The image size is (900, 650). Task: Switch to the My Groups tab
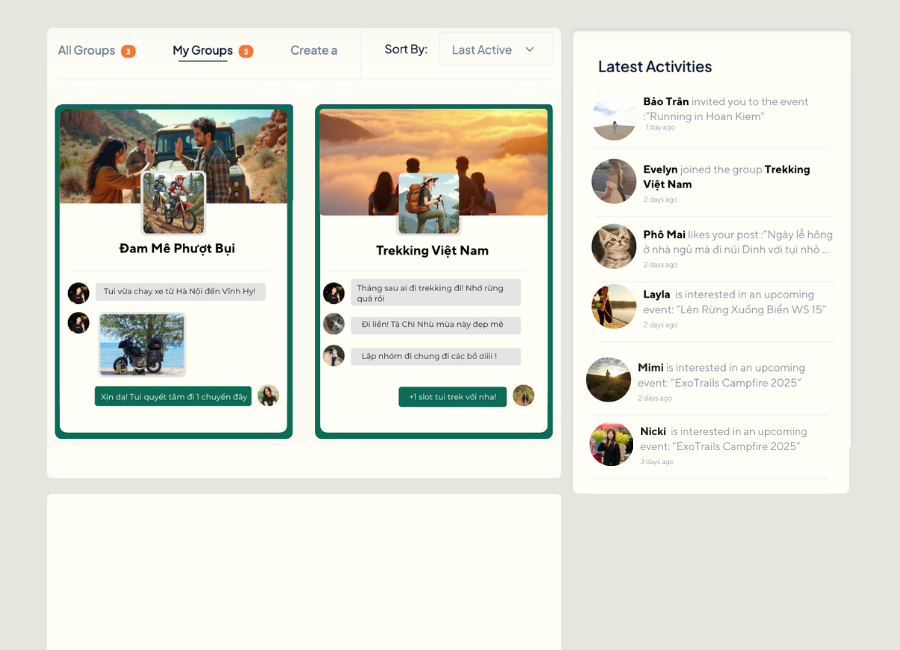pos(203,51)
